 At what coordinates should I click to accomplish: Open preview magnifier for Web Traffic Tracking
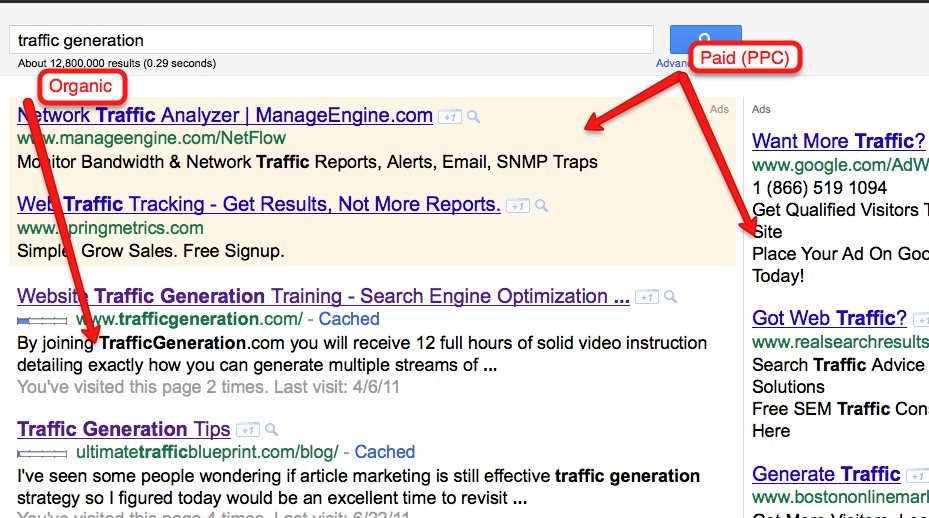click(541, 206)
